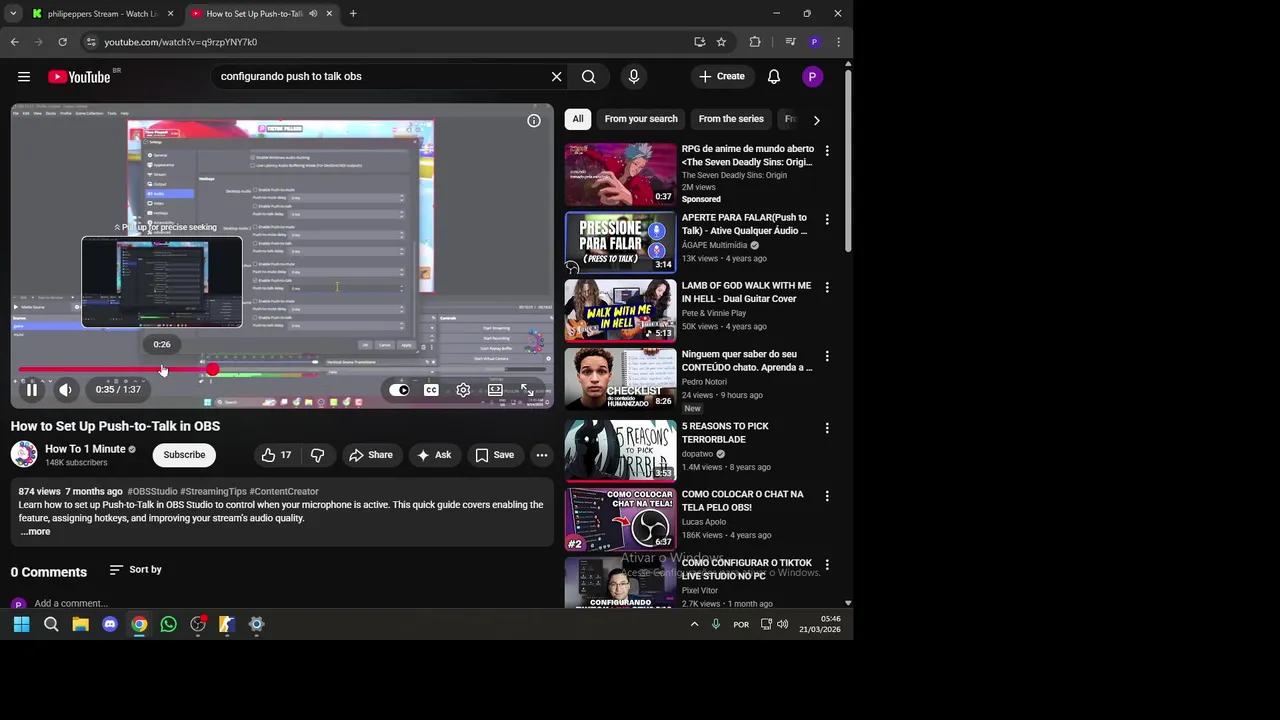Open APERTE PARA FALAR video thumbnail
This screenshot has height=720, width=1280.
621,242
